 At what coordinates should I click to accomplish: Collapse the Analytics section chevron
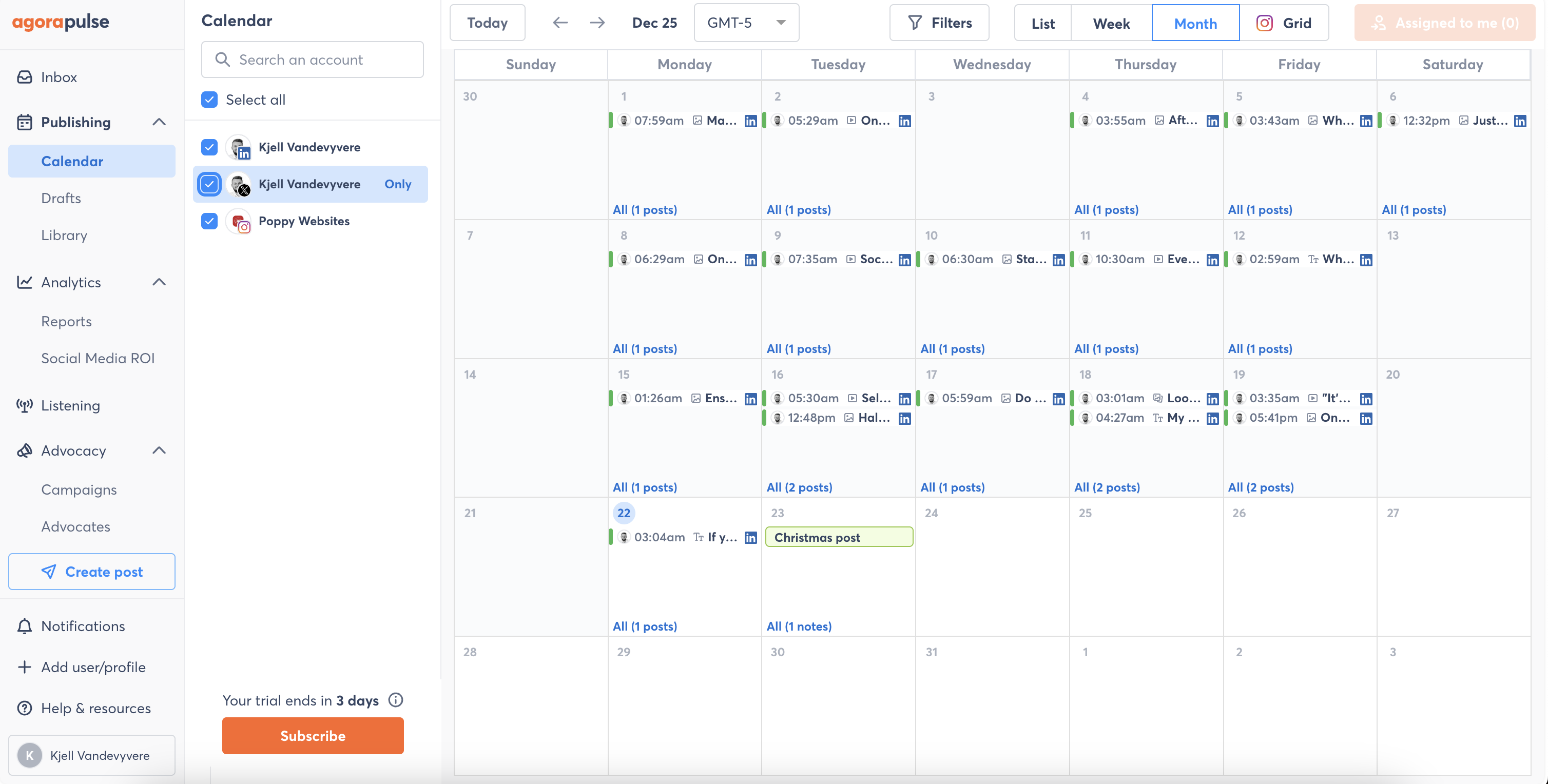point(159,282)
